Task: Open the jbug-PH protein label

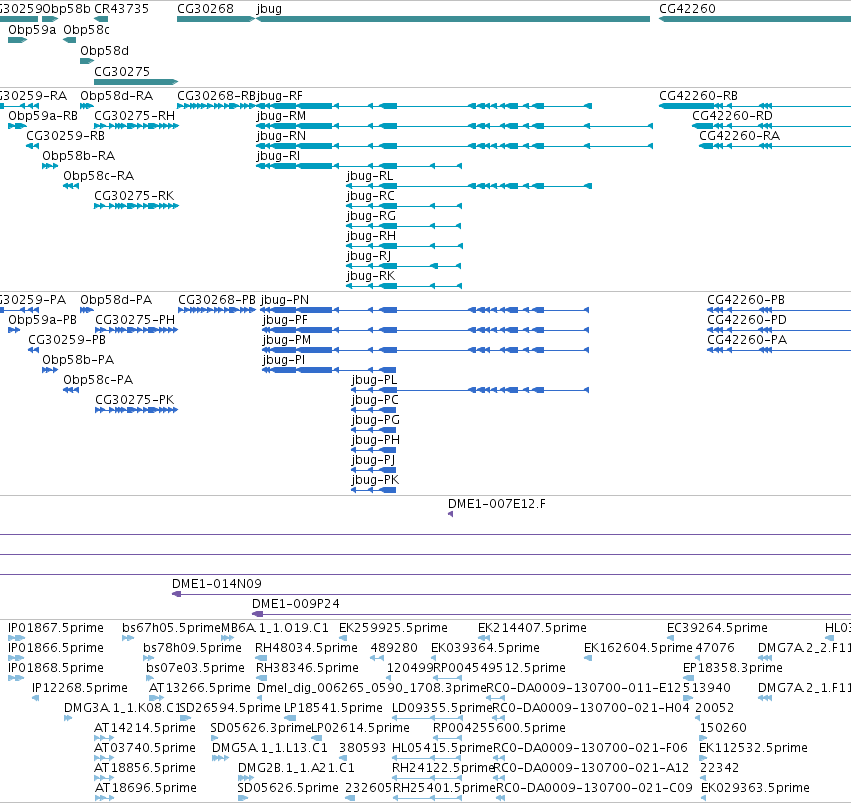Action: pos(376,440)
